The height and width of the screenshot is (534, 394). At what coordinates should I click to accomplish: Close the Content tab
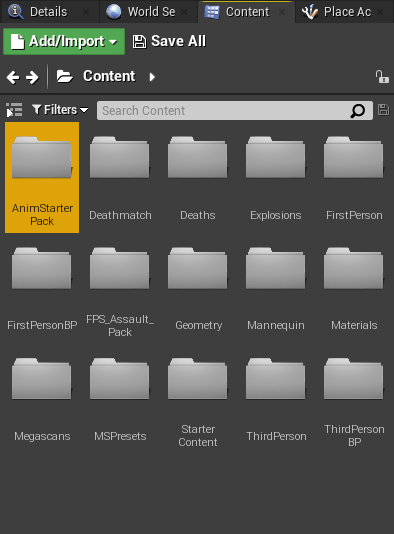click(x=282, y=12)
